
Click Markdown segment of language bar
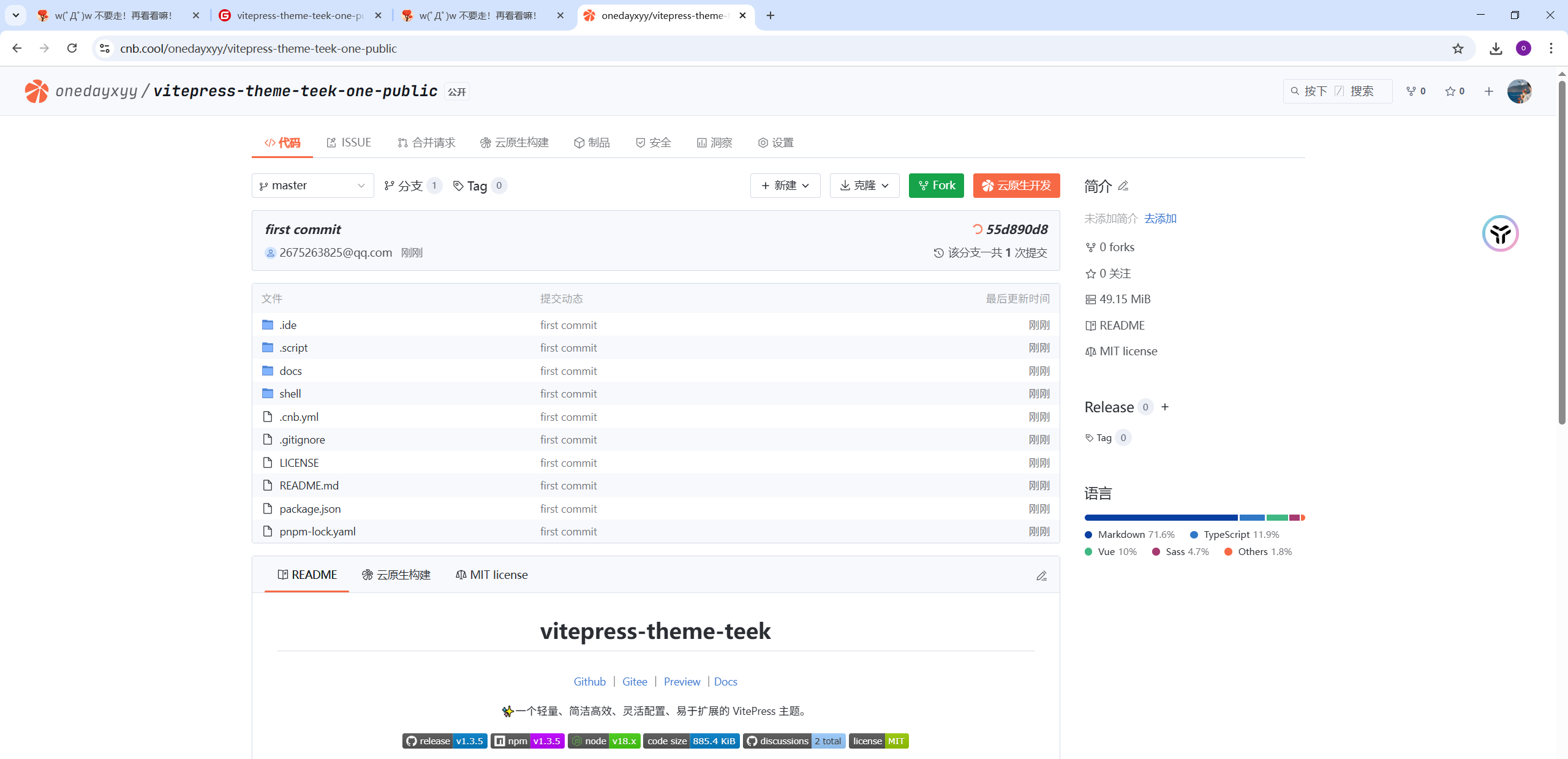1161,518
